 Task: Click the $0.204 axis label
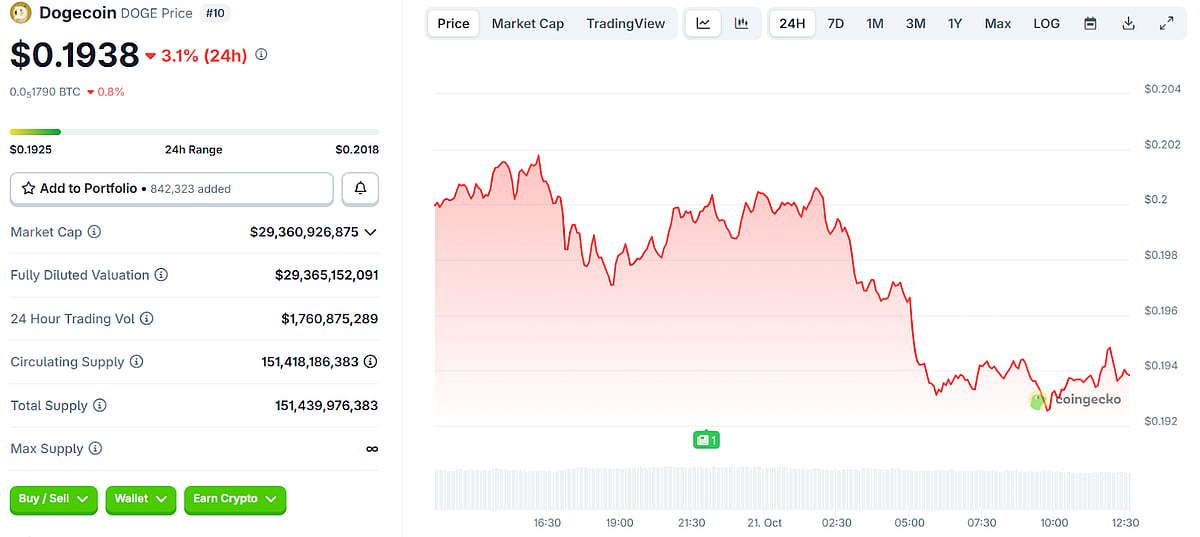click(x=1162, y=89)
